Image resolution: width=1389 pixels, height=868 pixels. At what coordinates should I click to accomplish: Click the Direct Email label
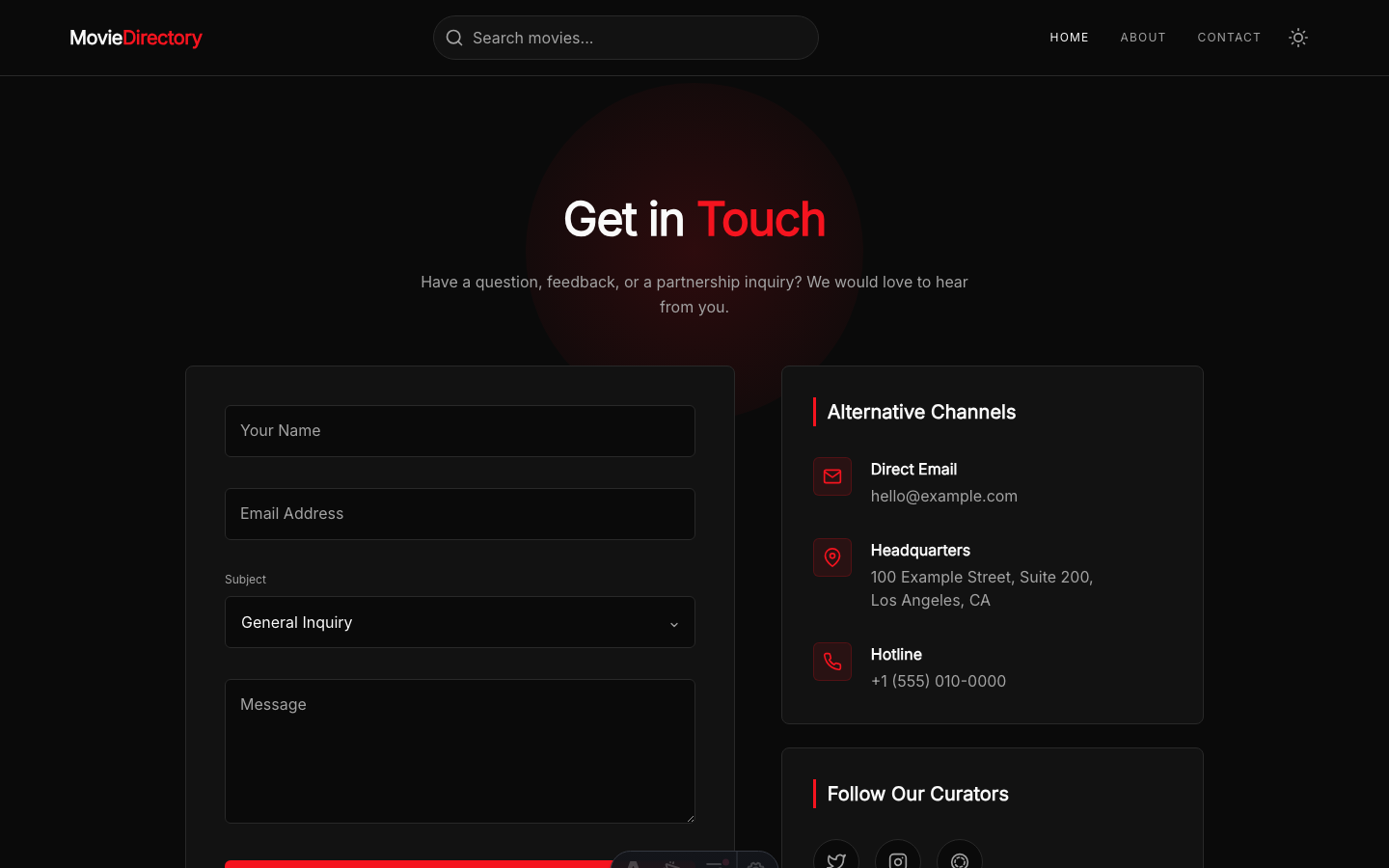pos(913,469)
